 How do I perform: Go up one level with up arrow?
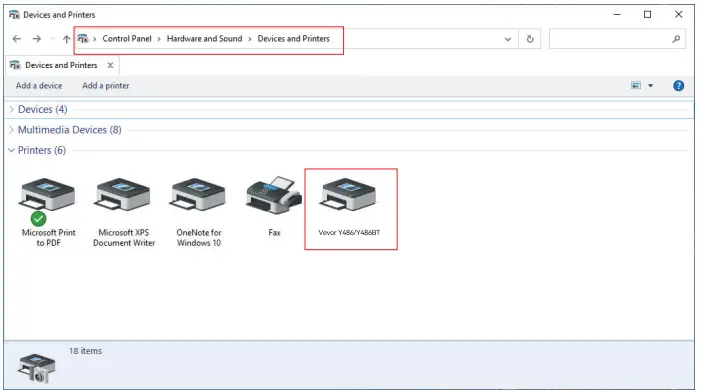point(66,39)
